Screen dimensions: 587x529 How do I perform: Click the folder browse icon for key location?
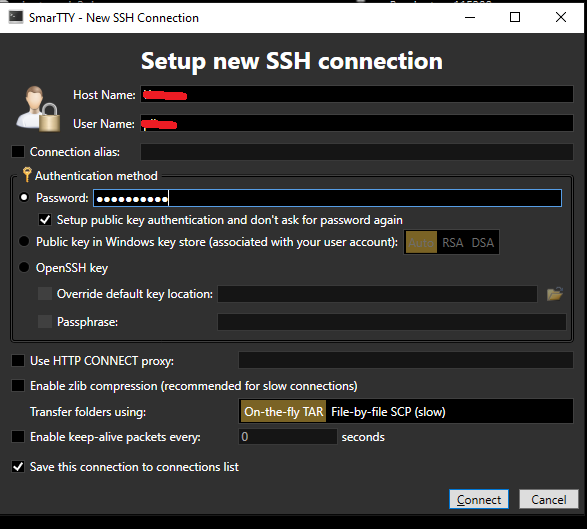point(554,294)
